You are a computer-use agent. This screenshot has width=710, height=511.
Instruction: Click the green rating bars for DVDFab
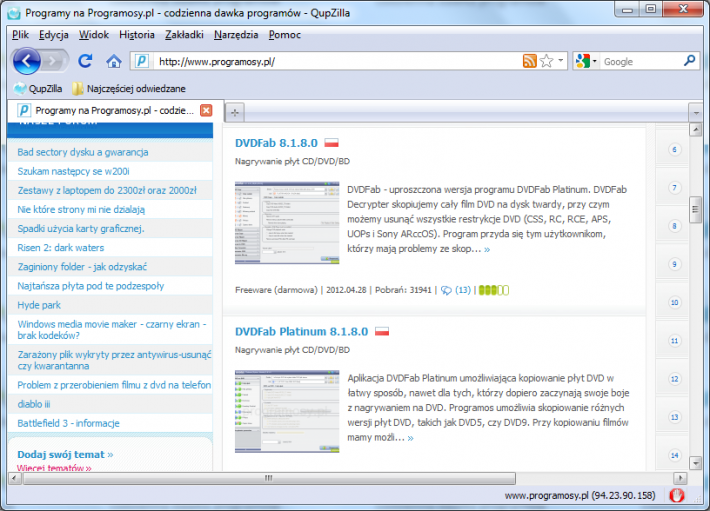494,290
